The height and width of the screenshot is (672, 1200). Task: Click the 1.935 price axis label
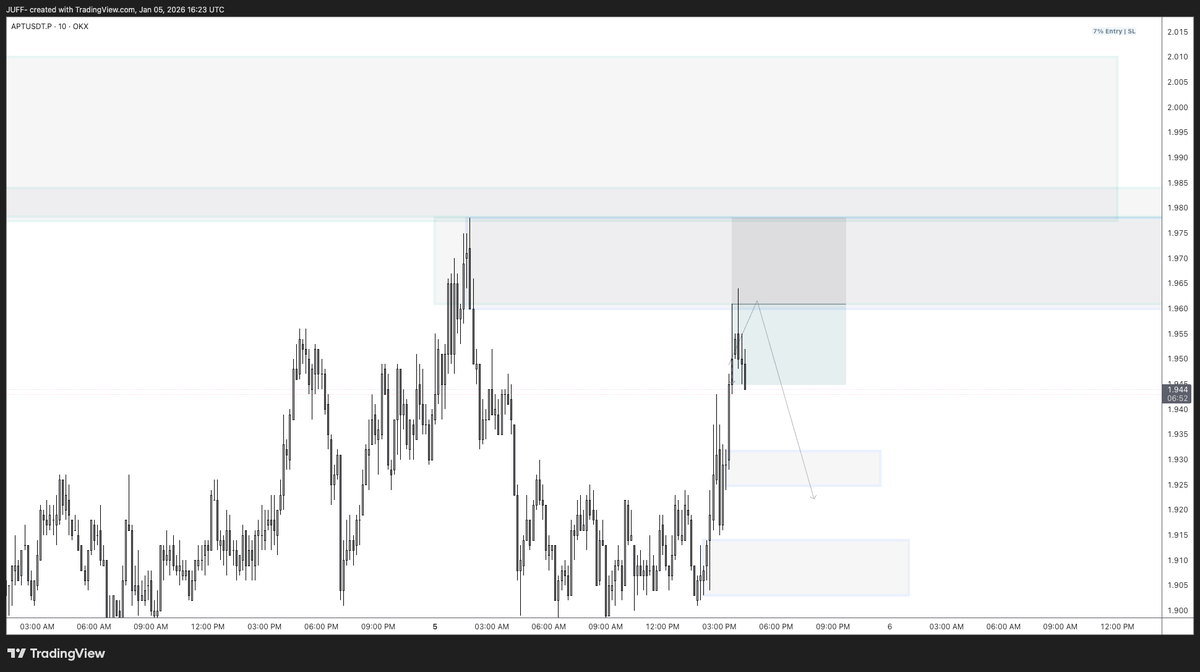click(x=1176, y=435)
